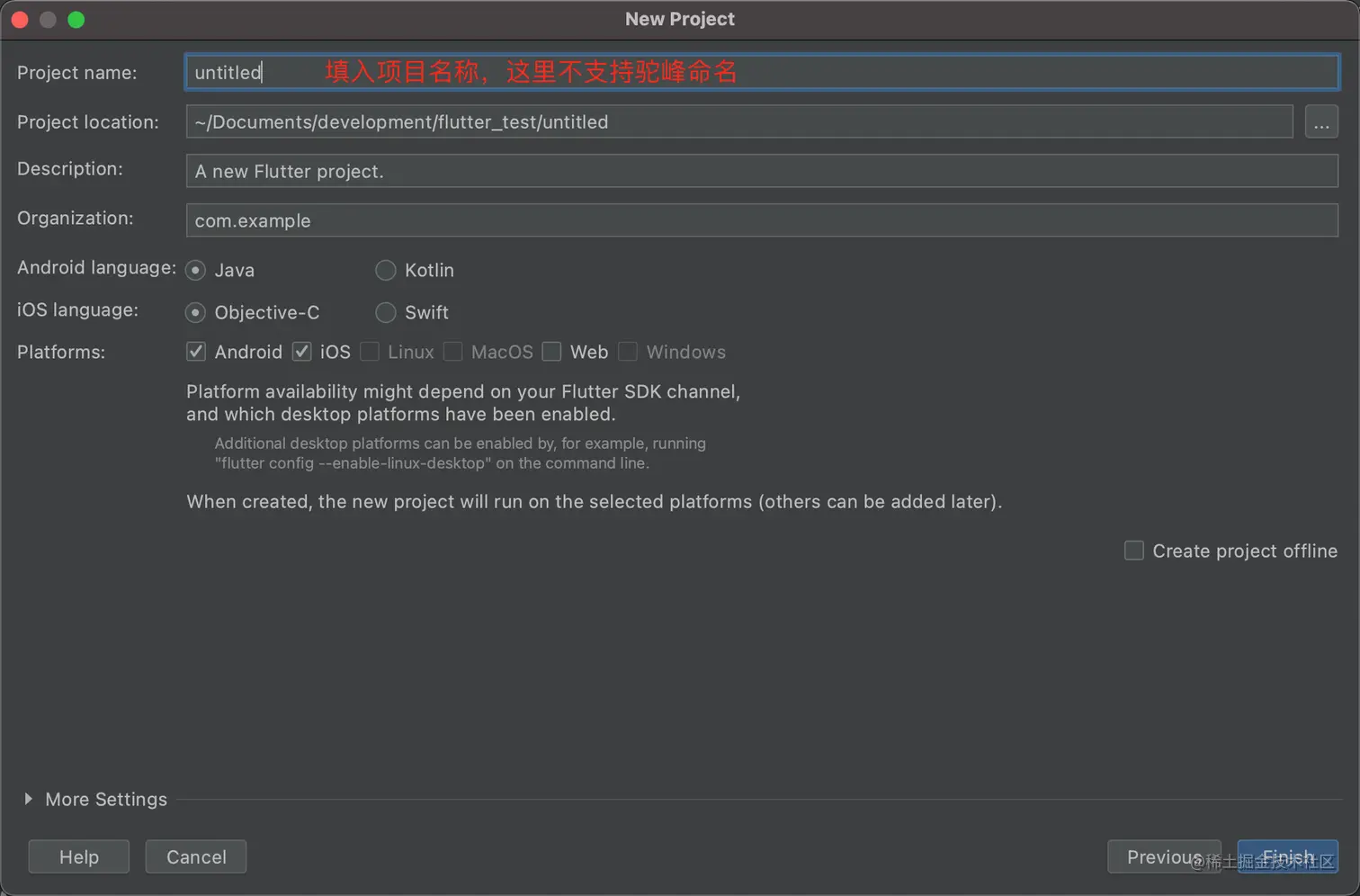Click the "Platforms:" label
The image size is (1360, 896).
tap(61, 352)
